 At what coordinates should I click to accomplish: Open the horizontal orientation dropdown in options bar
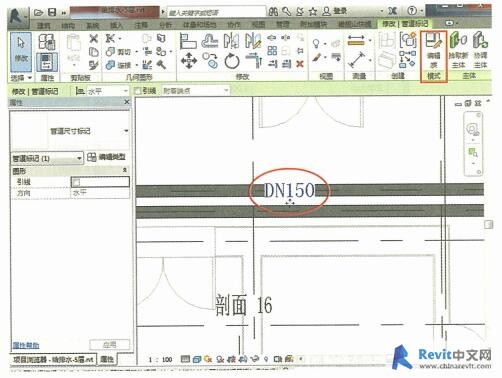tap(107, 91)
